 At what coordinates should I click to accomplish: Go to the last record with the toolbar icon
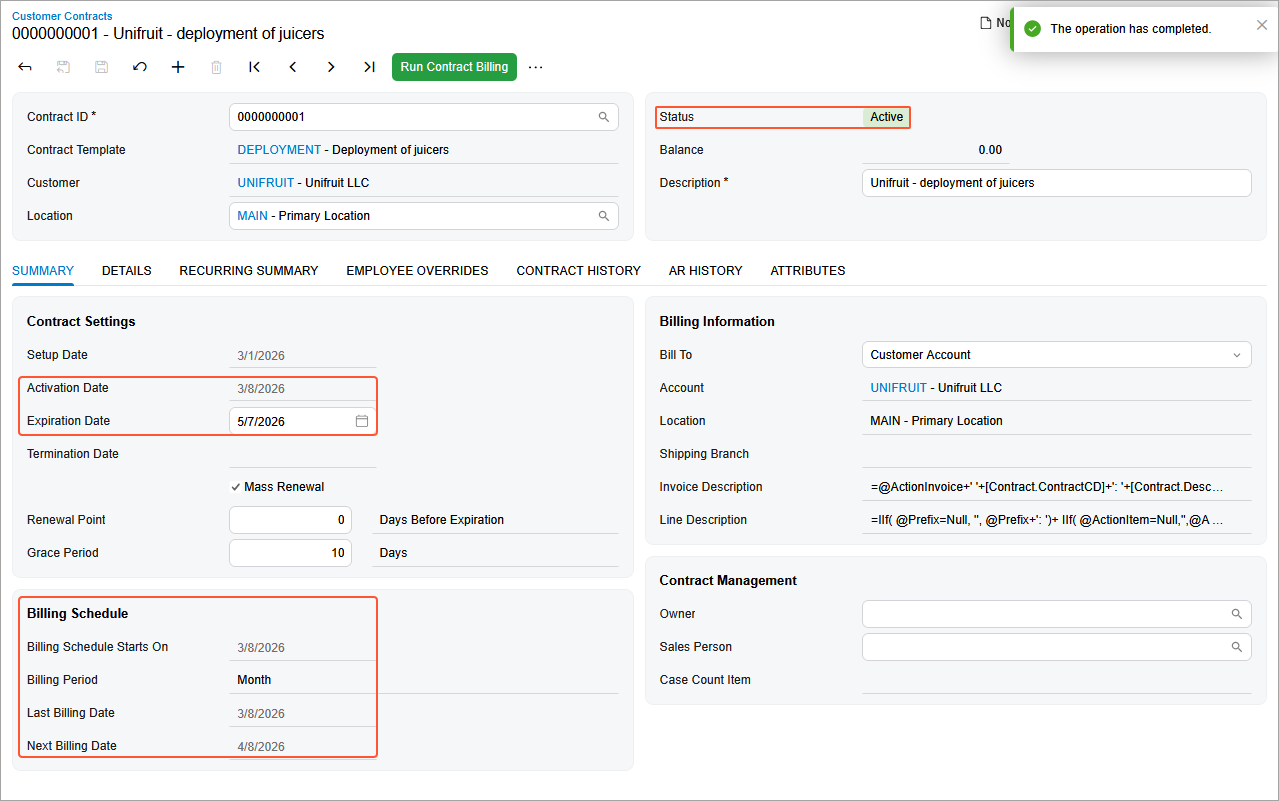(x=368, y=67)
